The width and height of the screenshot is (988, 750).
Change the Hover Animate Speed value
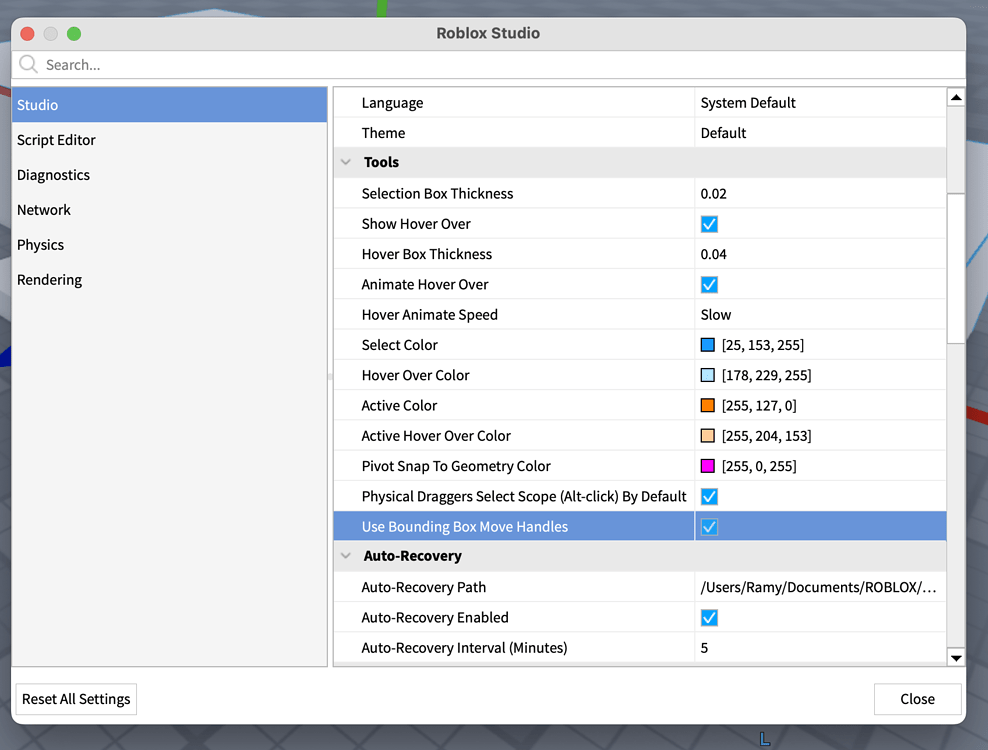pos(716,315)
